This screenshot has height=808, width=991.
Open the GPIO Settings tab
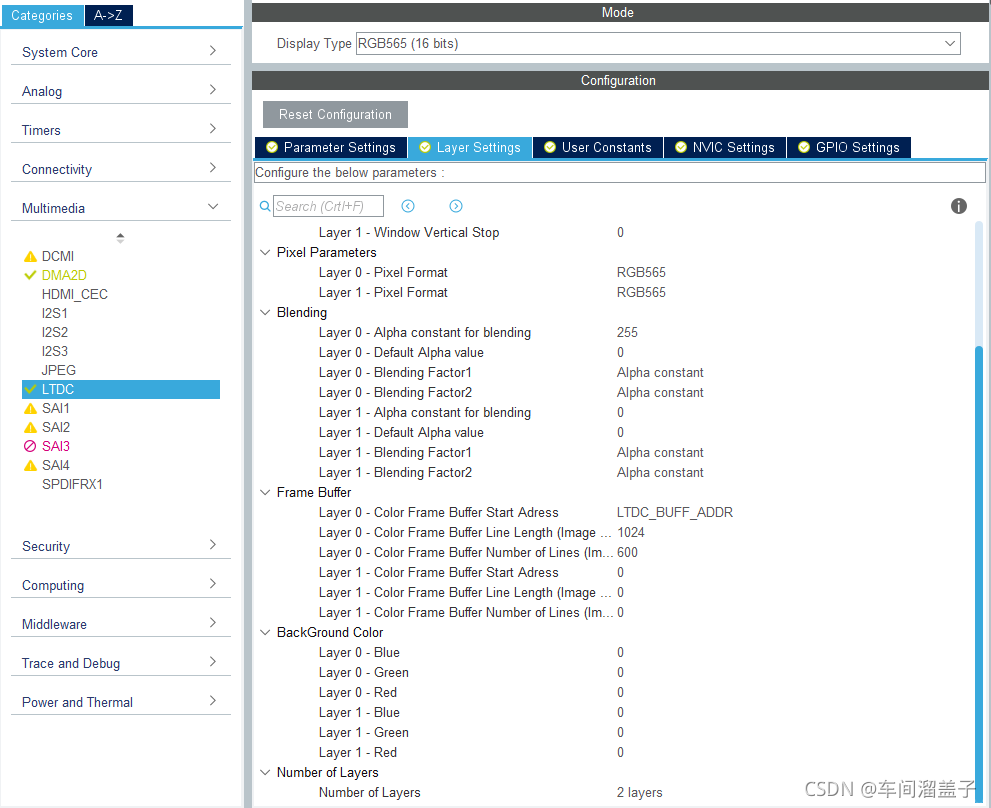tap(849, 147)
